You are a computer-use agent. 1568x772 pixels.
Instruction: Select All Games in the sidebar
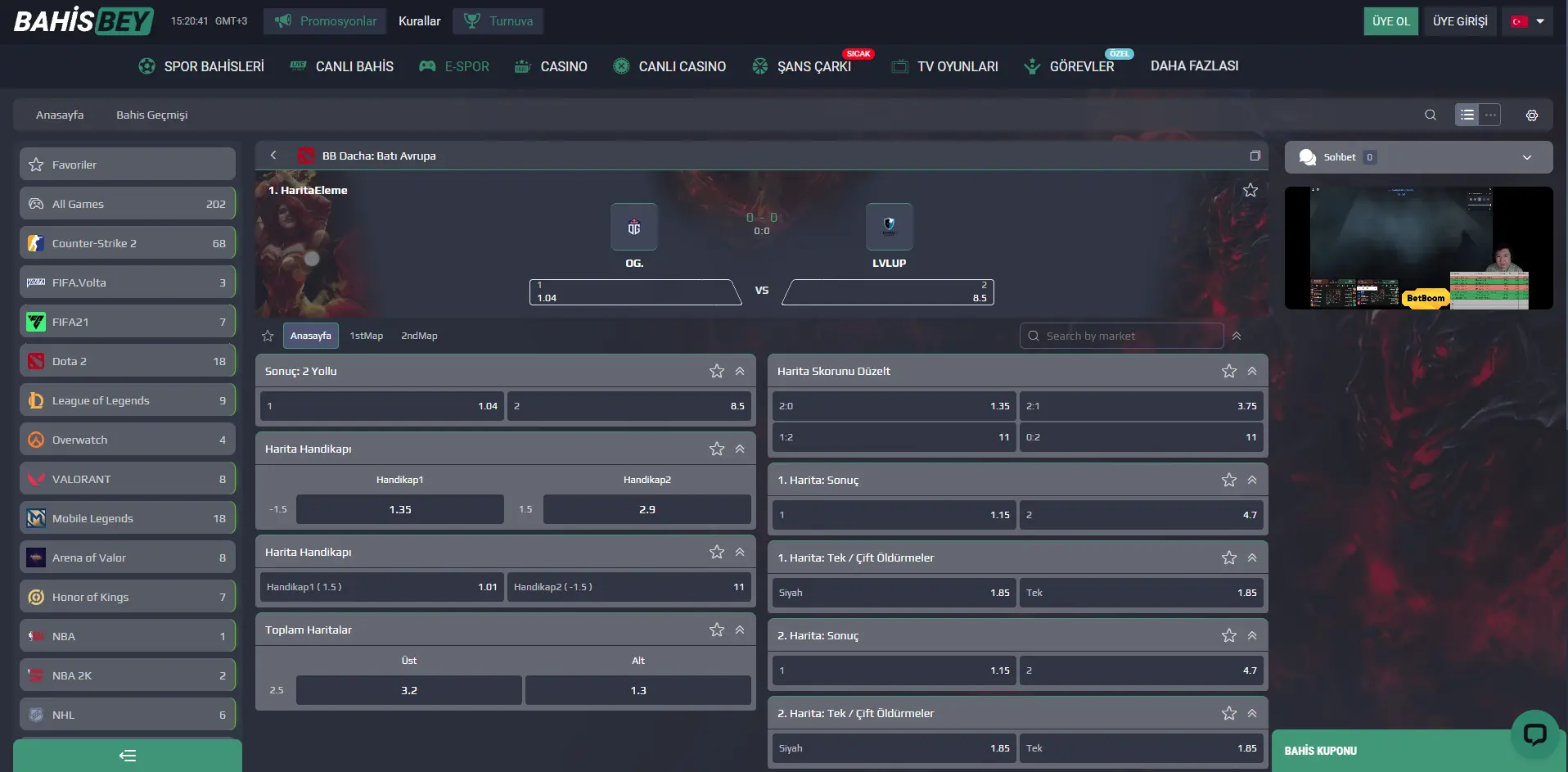(128, 204)
